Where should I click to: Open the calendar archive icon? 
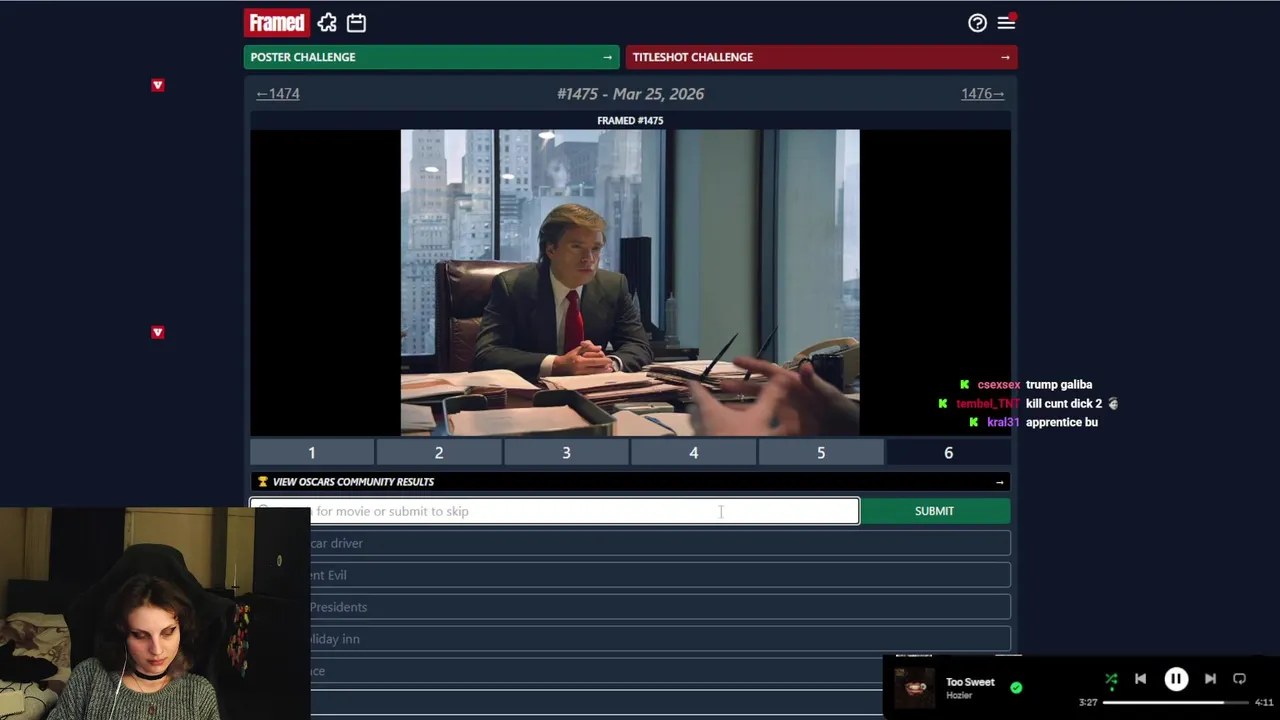point(356,22)
